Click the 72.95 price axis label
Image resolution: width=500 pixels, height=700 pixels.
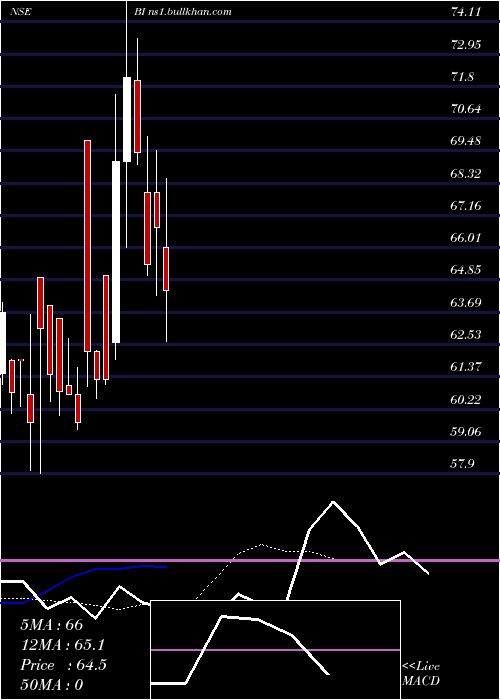click(x=466, y=45)
